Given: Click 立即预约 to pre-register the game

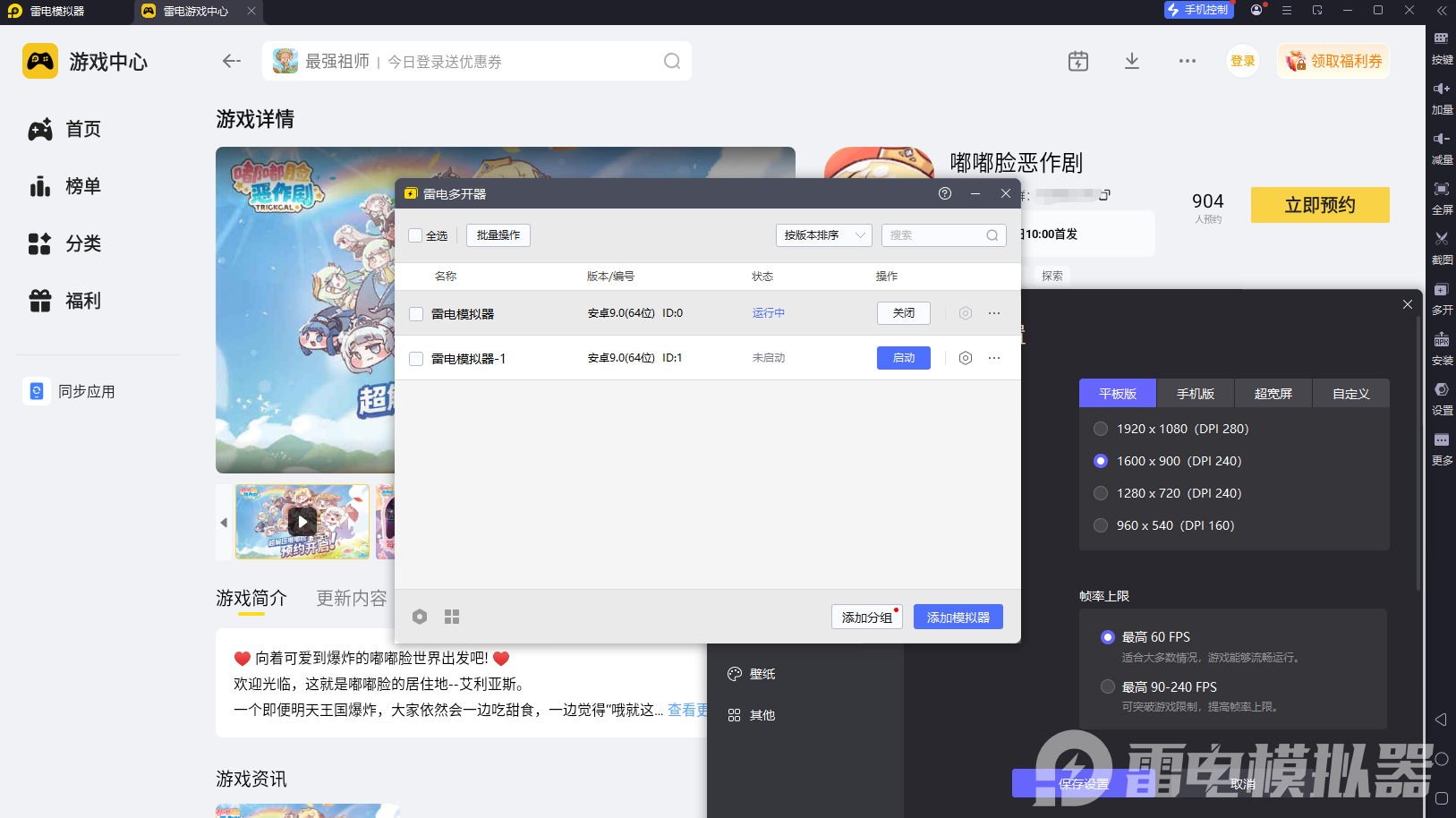Looking at the screenshot, I should pos(1320,205).
